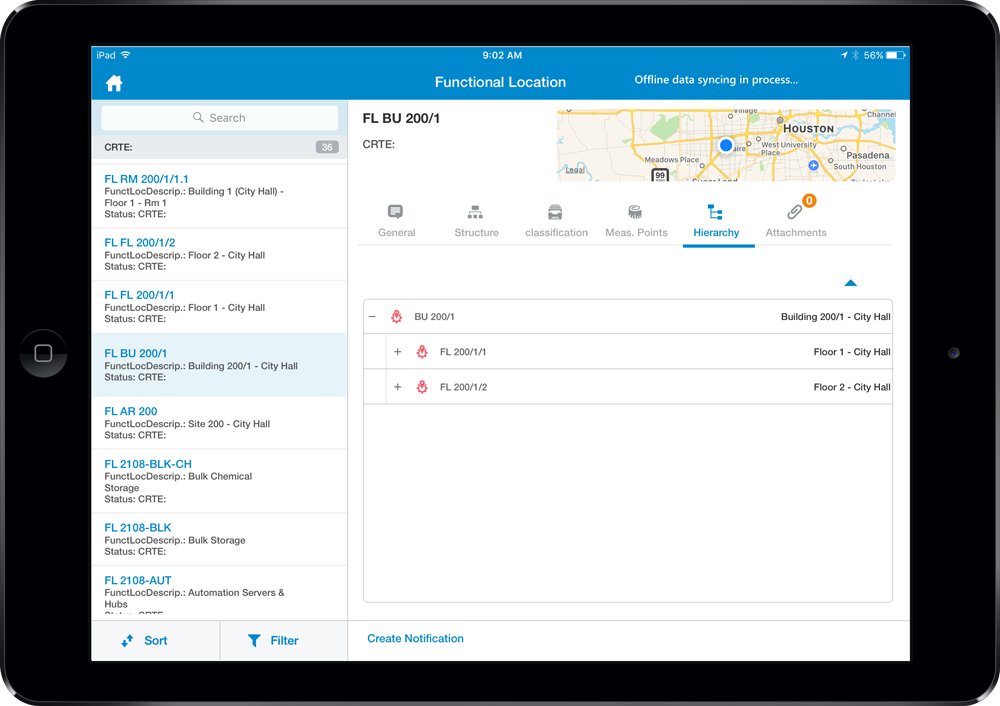1000x706 pixels.
Task: Click the red icon beside BU 200/1
Action: click(x=397, y=316)
